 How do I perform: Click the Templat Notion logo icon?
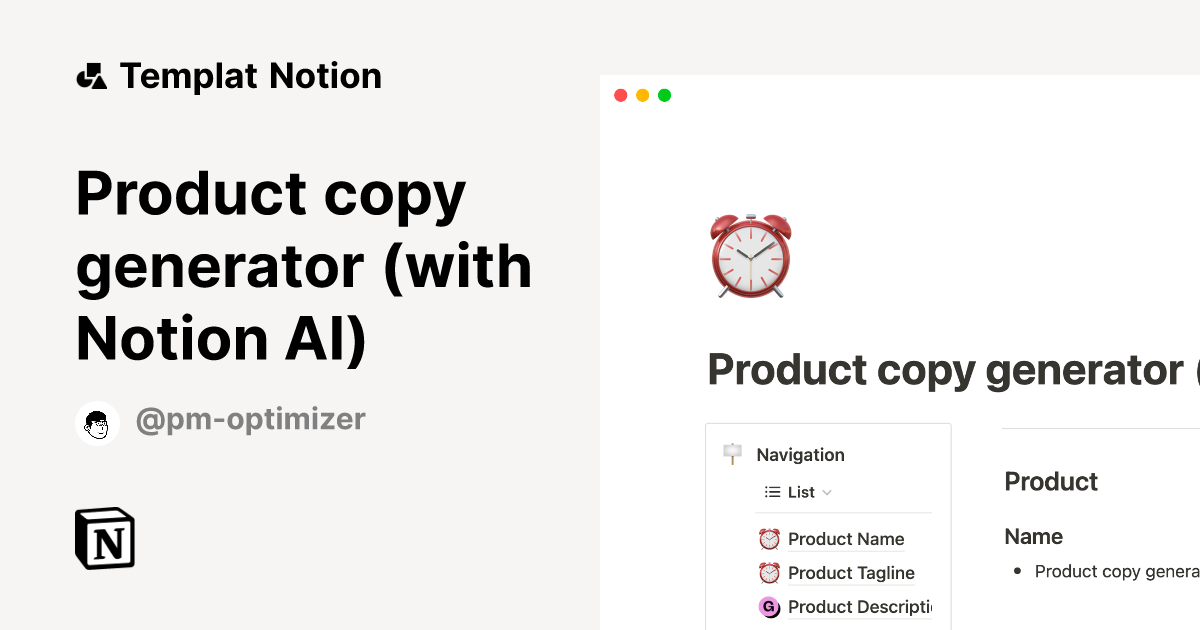coord(92,74)
